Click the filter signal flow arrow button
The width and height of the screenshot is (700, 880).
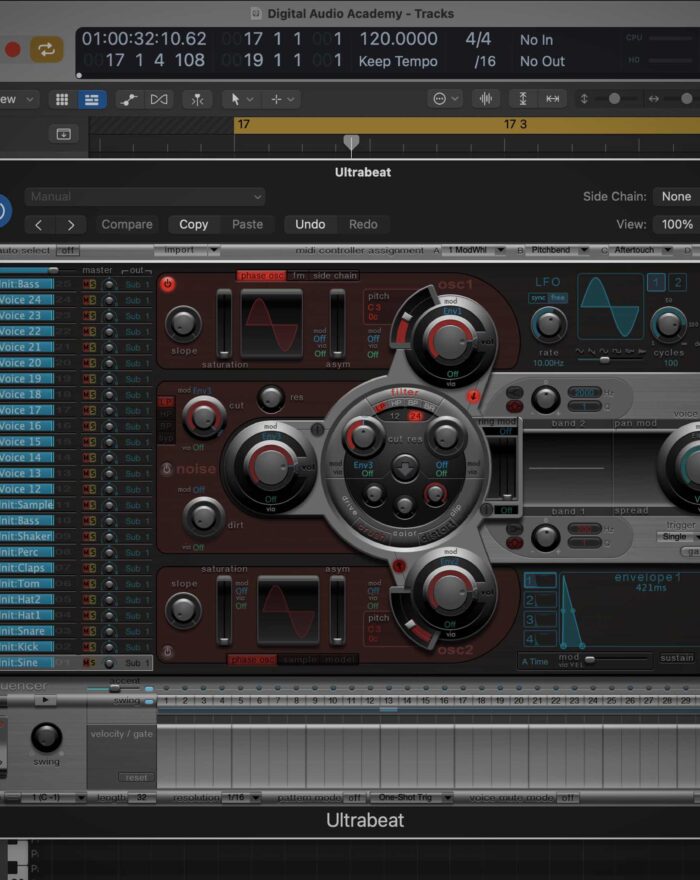[405, 468]
